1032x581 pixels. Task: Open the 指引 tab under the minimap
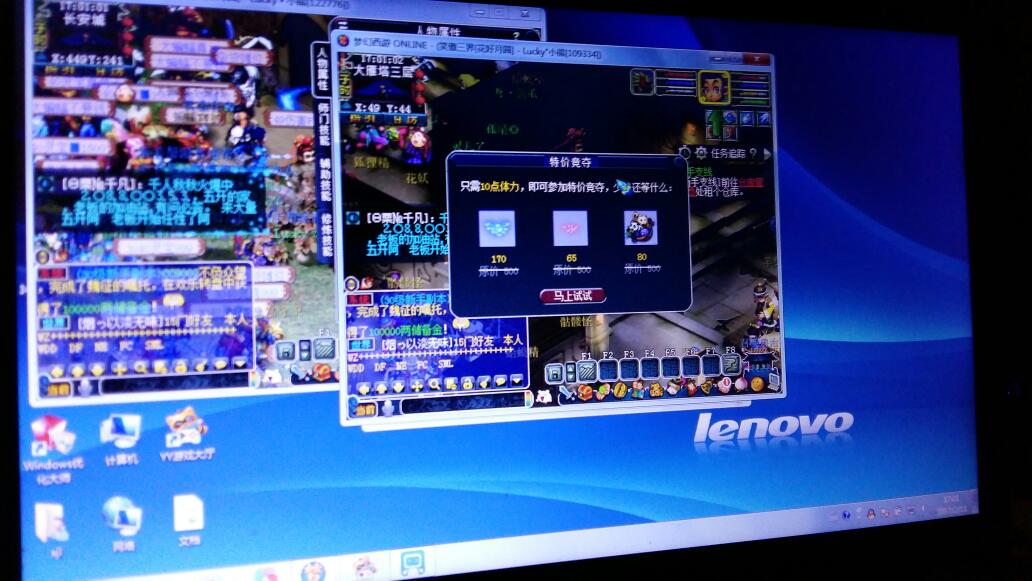[364, 118]
